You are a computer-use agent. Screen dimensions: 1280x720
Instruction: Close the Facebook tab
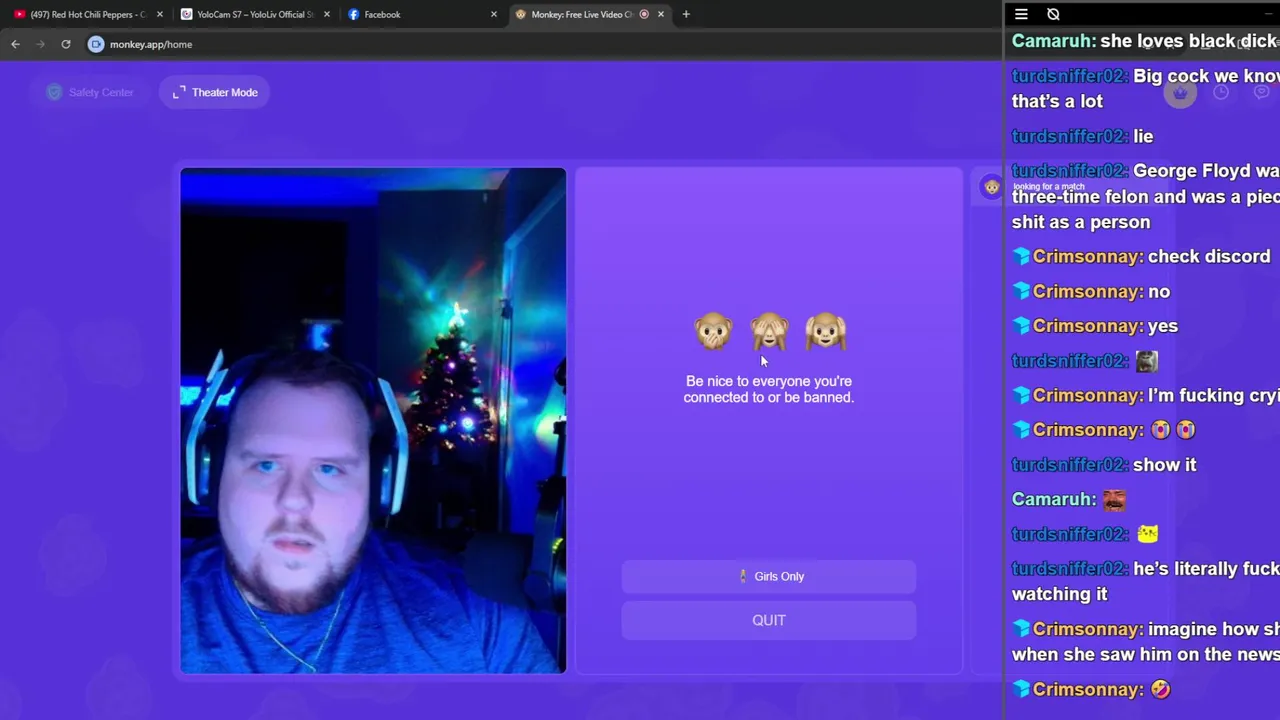[x=494, y=14]
